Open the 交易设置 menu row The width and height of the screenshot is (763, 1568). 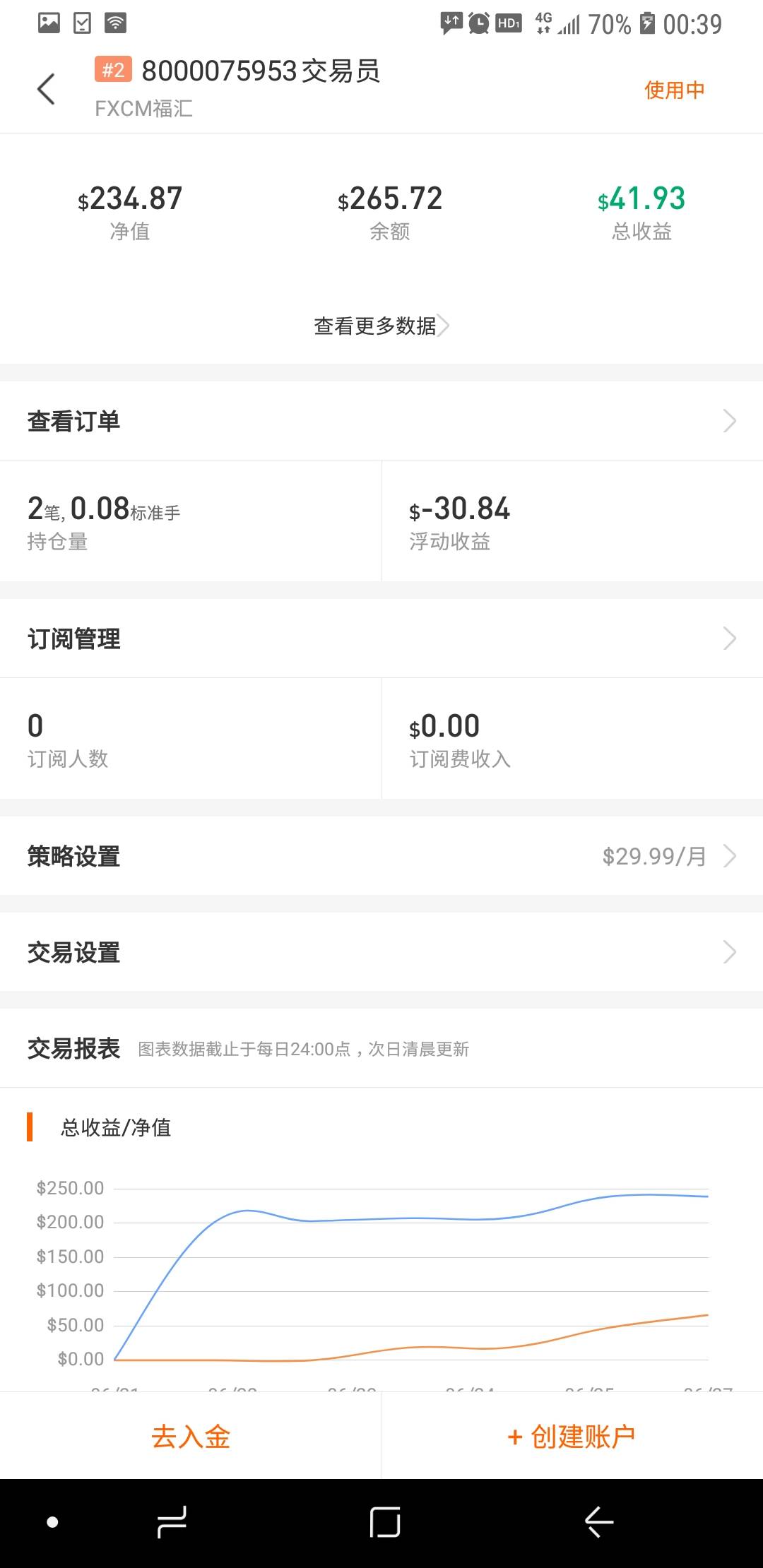(x=381, y=952)
